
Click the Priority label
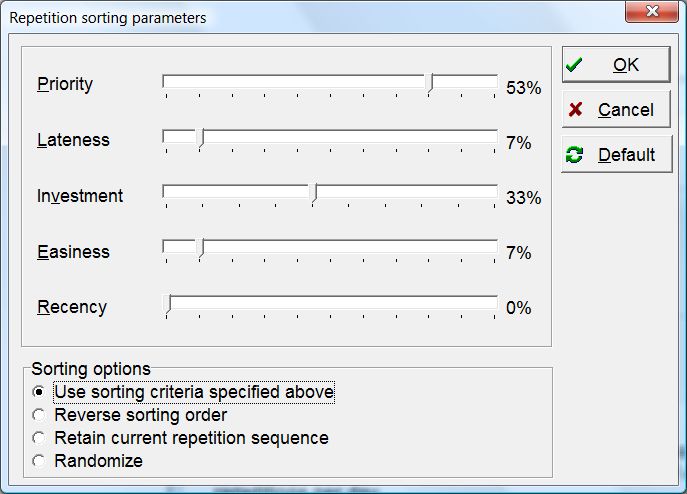pos(65,84)
